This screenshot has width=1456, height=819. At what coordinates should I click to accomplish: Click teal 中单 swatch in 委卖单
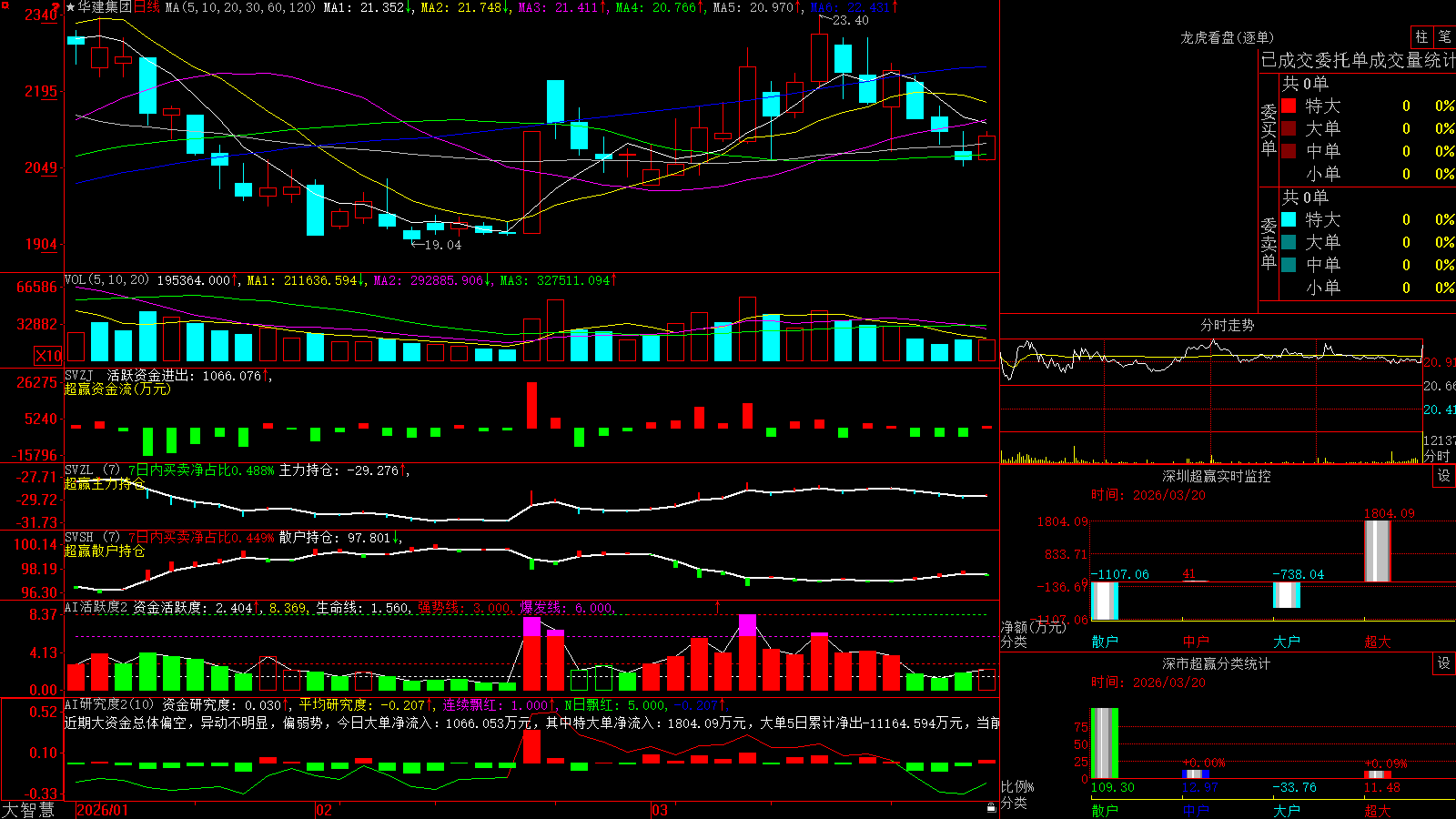point(1289,264)
